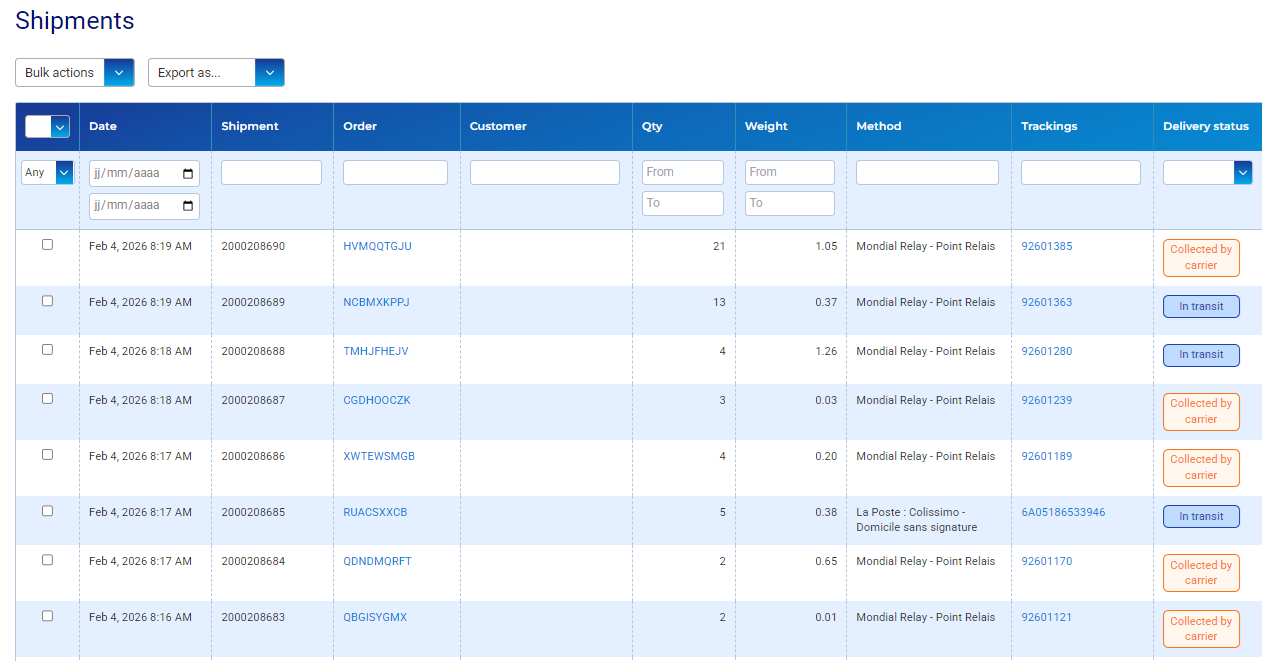Image resolution: width=1277 pixels, height=661 pixels.
Task: Click Collected by carrier badge for 2000208687
Action: (x=1201, y=411)
